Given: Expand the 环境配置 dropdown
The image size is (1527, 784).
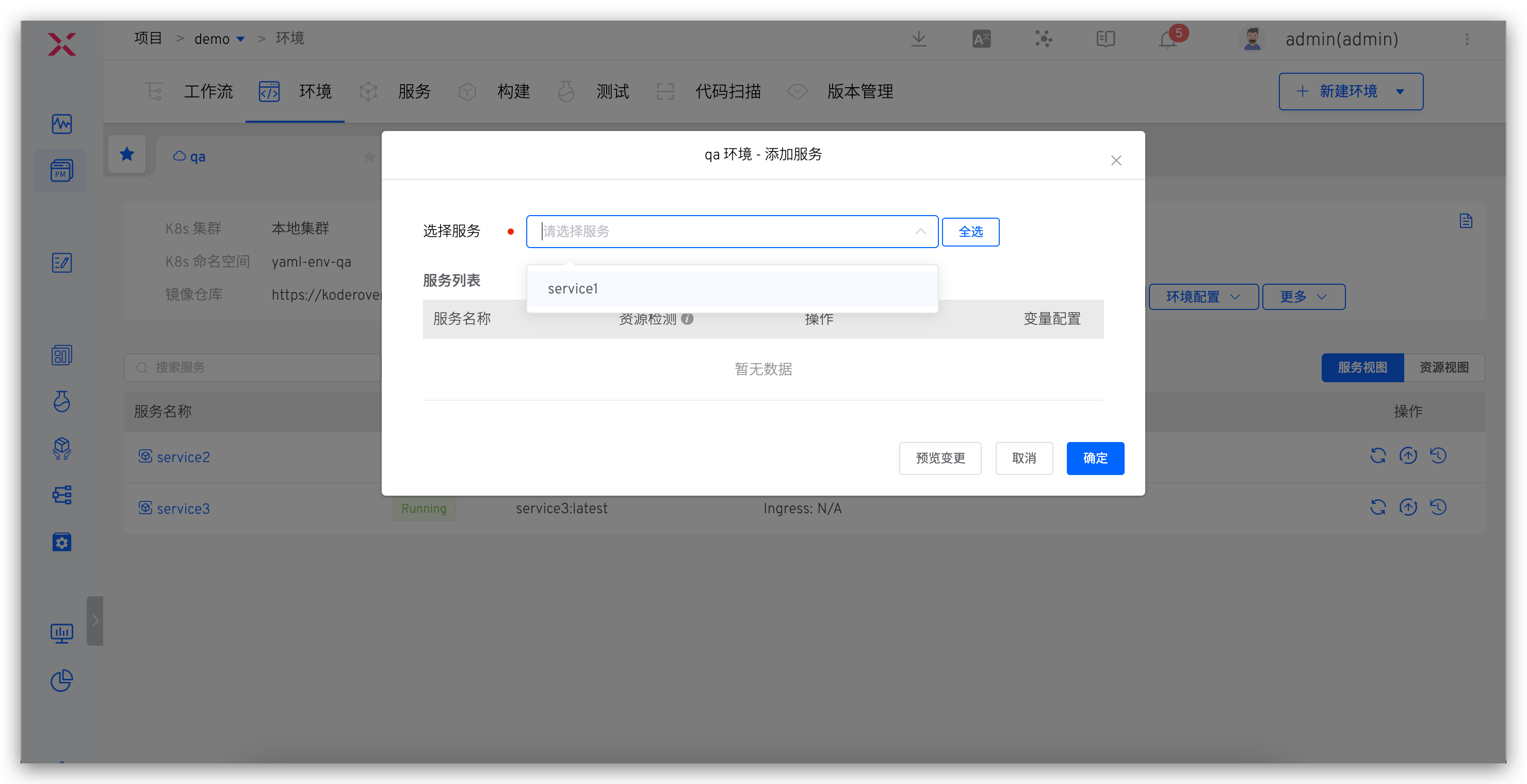Looking at the screenshot, I should pyautogui.click(x=1203, y=297).
